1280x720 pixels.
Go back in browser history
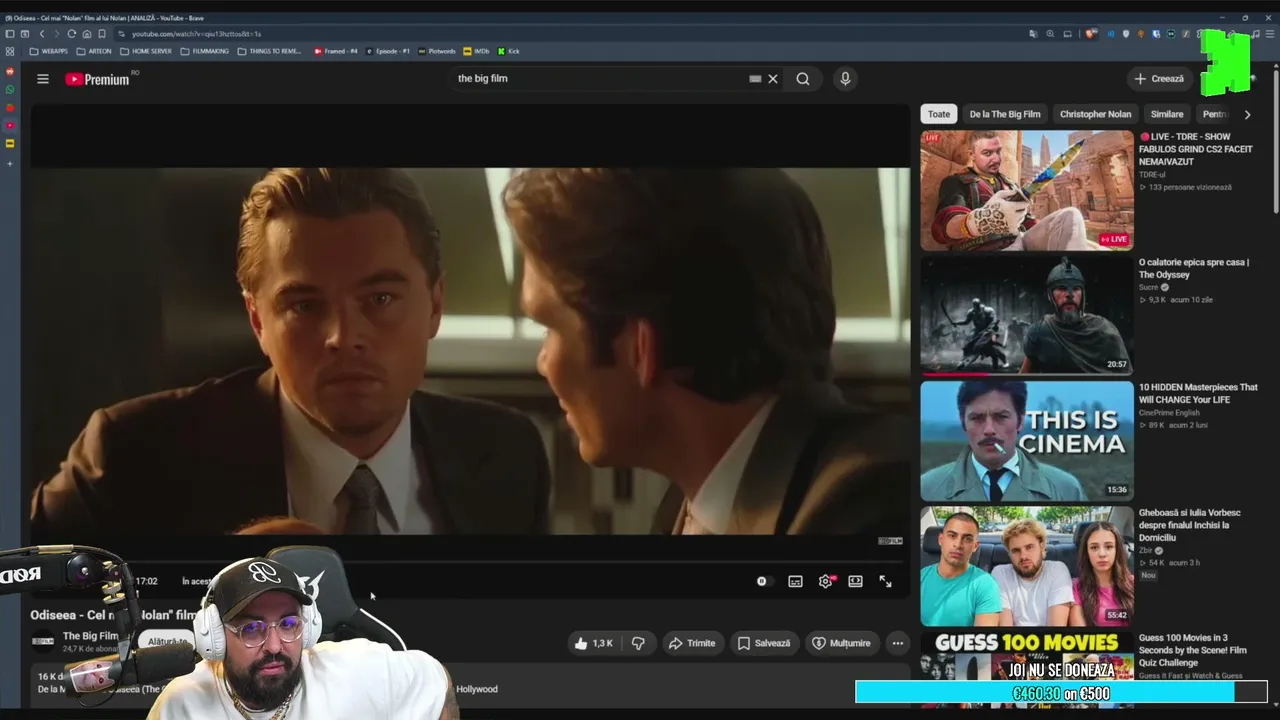(x=41, y=34)
